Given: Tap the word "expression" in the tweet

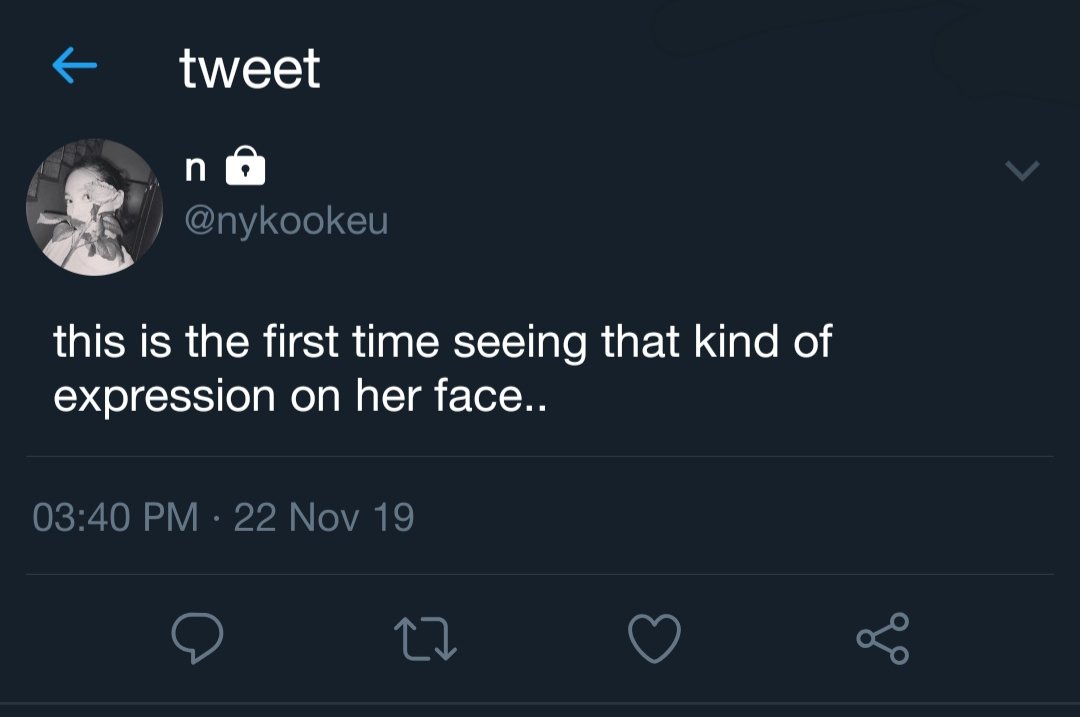Looking at the screenshot, I should 164,398.
